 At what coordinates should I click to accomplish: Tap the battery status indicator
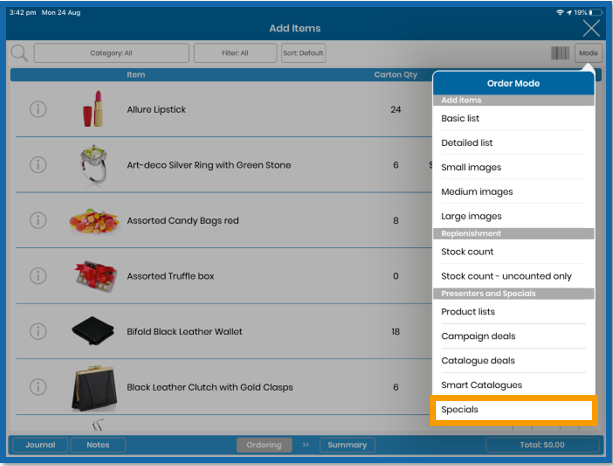tap(596, 13)
